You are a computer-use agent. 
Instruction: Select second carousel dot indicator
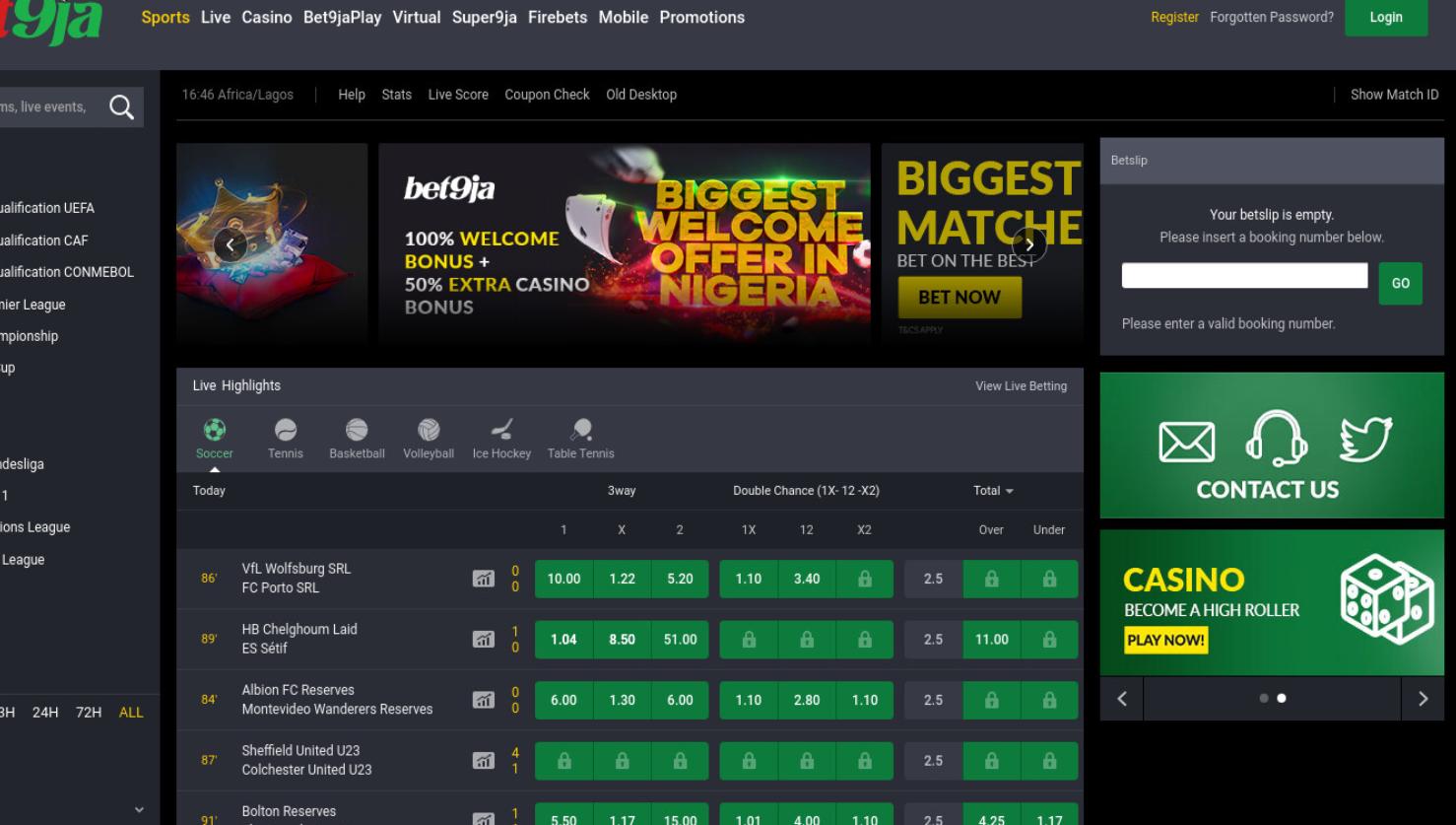click(1282, 698)
